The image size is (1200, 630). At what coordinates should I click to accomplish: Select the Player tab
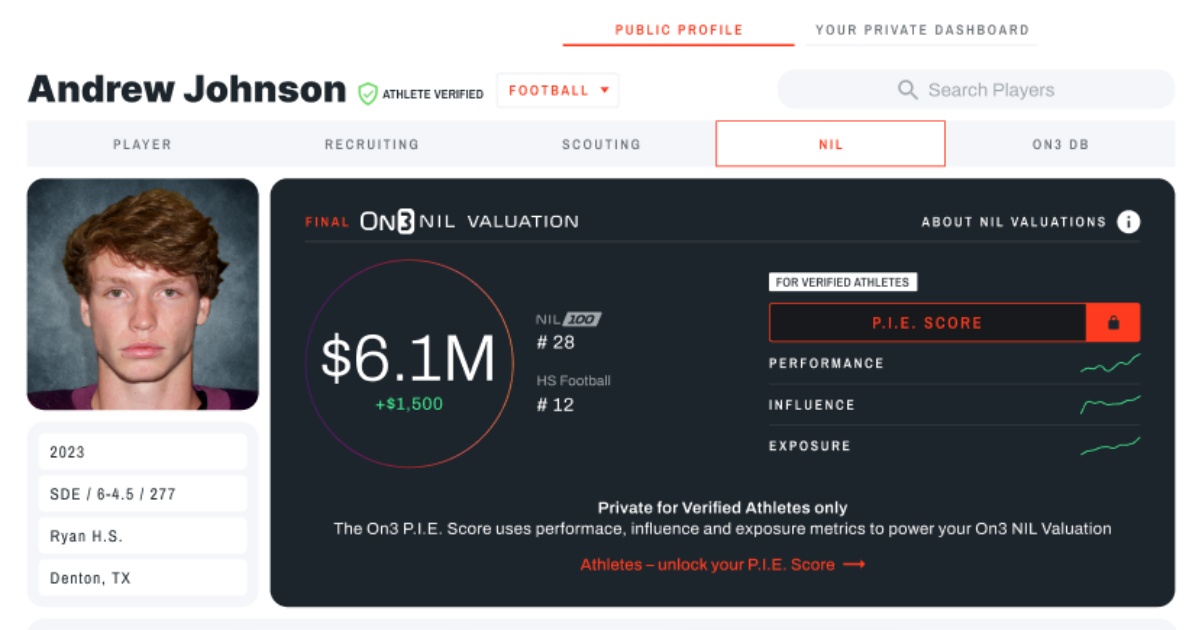click(x=142, y=144)
